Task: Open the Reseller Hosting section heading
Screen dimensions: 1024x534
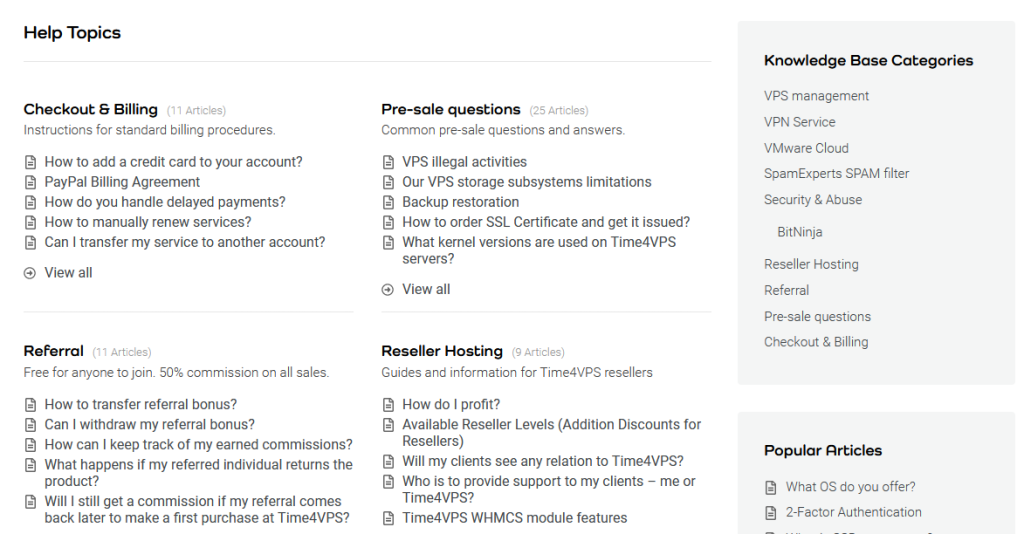Action: pos(442,351)
